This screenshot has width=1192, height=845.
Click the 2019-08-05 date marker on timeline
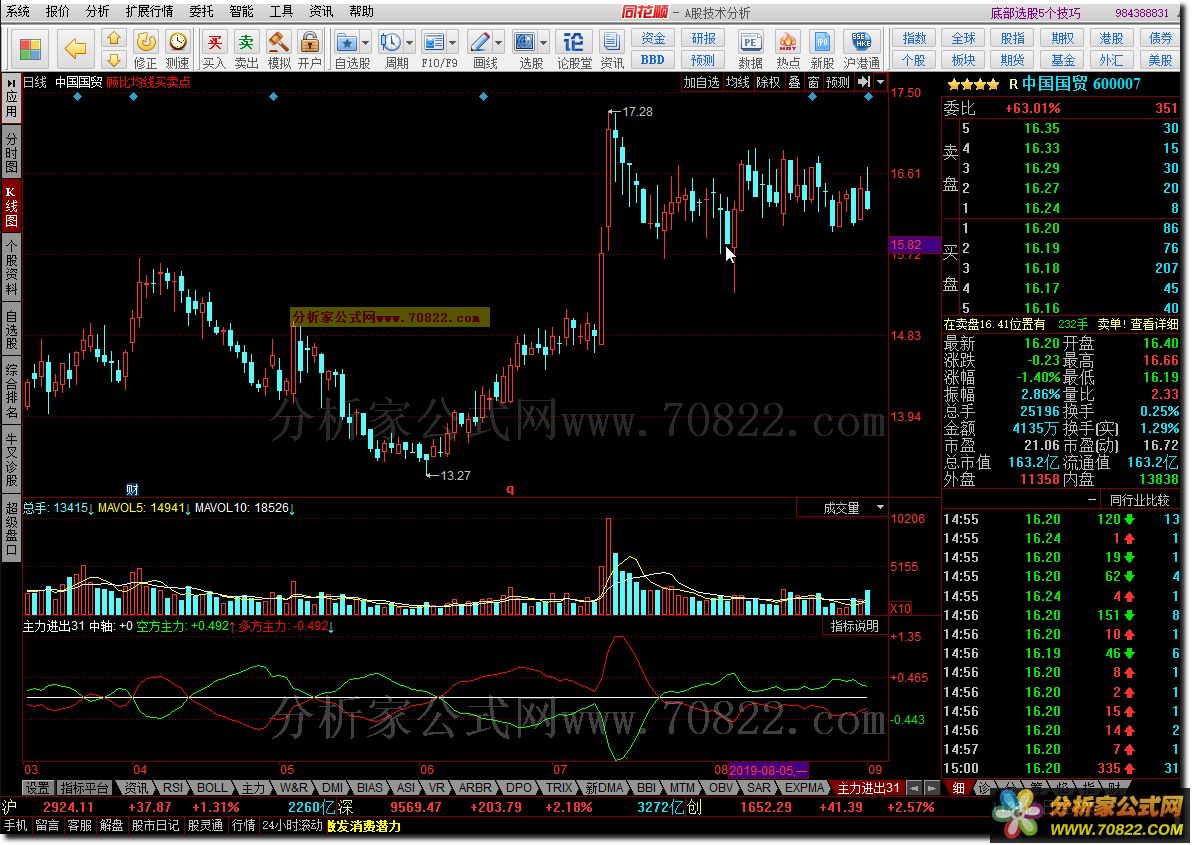point(769,770)
